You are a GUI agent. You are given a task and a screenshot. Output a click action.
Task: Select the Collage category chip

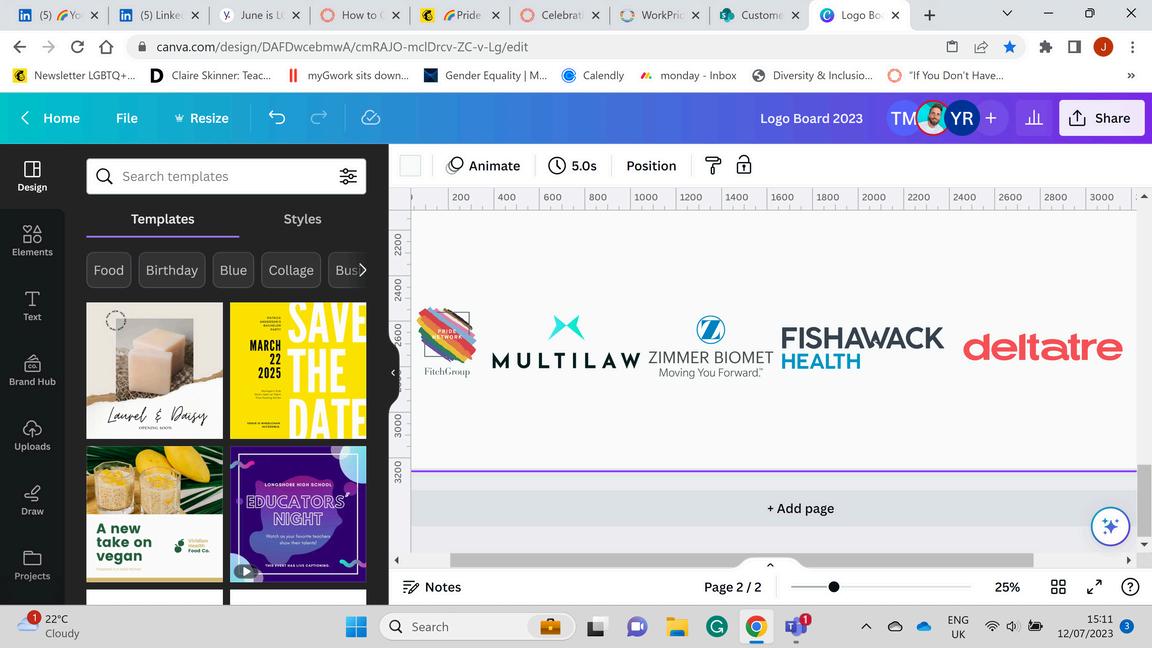(291, 270)
